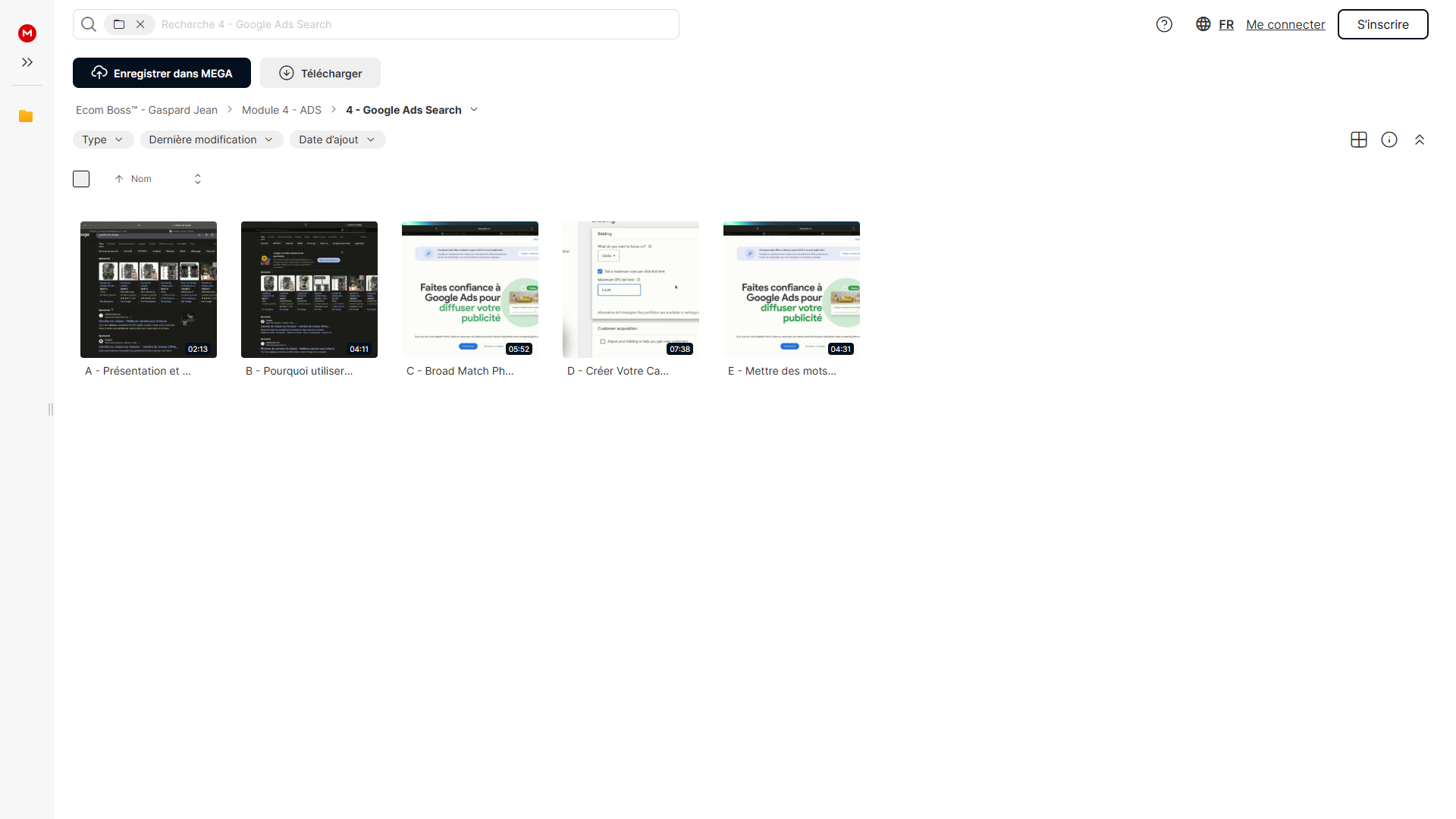
Task: Toggle sort order arrows next to Nom
Action: [x=198, y=179]
